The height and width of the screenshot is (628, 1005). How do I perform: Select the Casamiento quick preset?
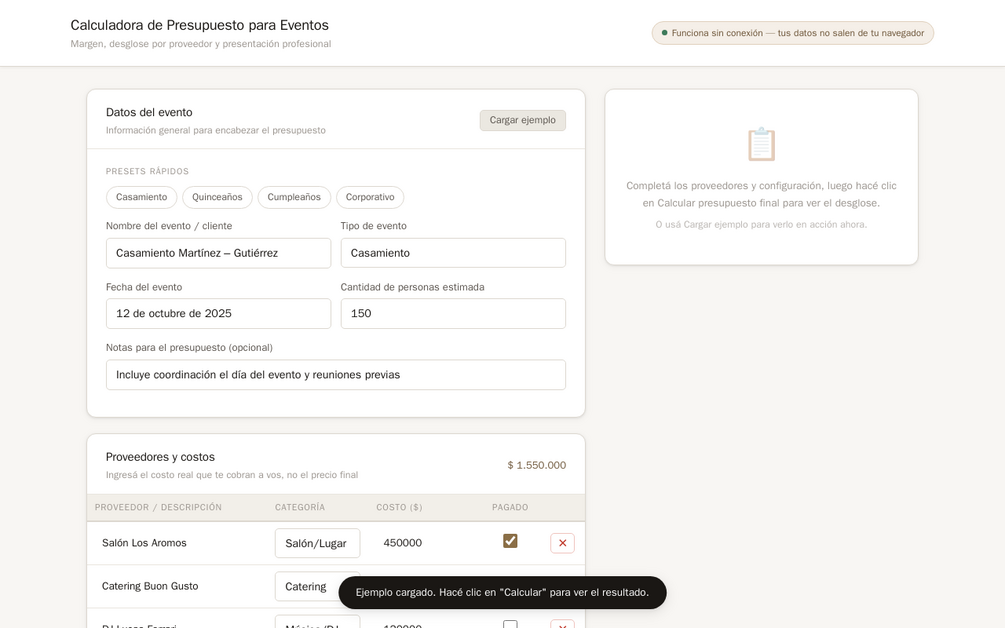(142, 197)
